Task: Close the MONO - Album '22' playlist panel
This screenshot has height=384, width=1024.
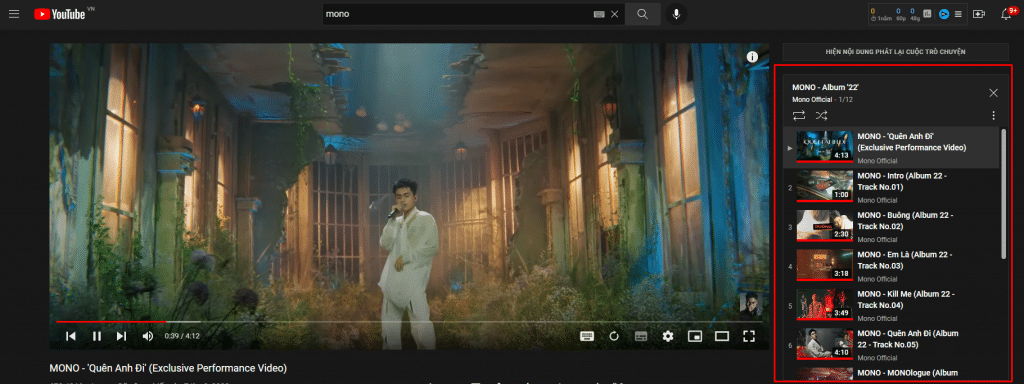Action: pos(993,93)
